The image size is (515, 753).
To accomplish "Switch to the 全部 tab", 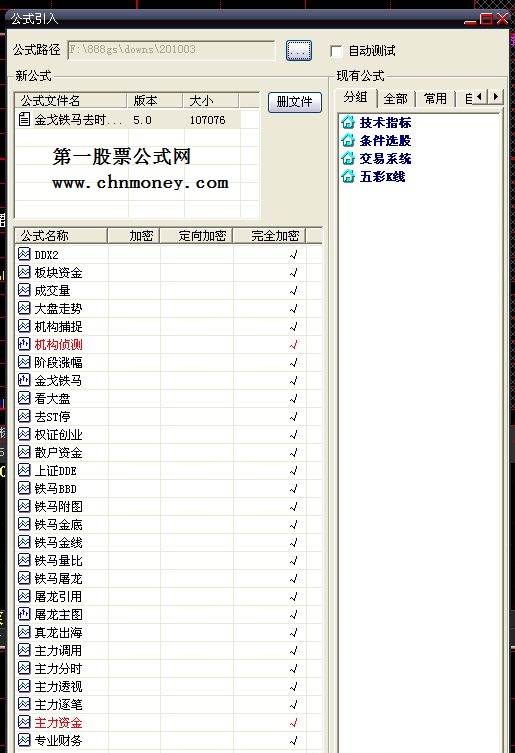I will point(395,99).
